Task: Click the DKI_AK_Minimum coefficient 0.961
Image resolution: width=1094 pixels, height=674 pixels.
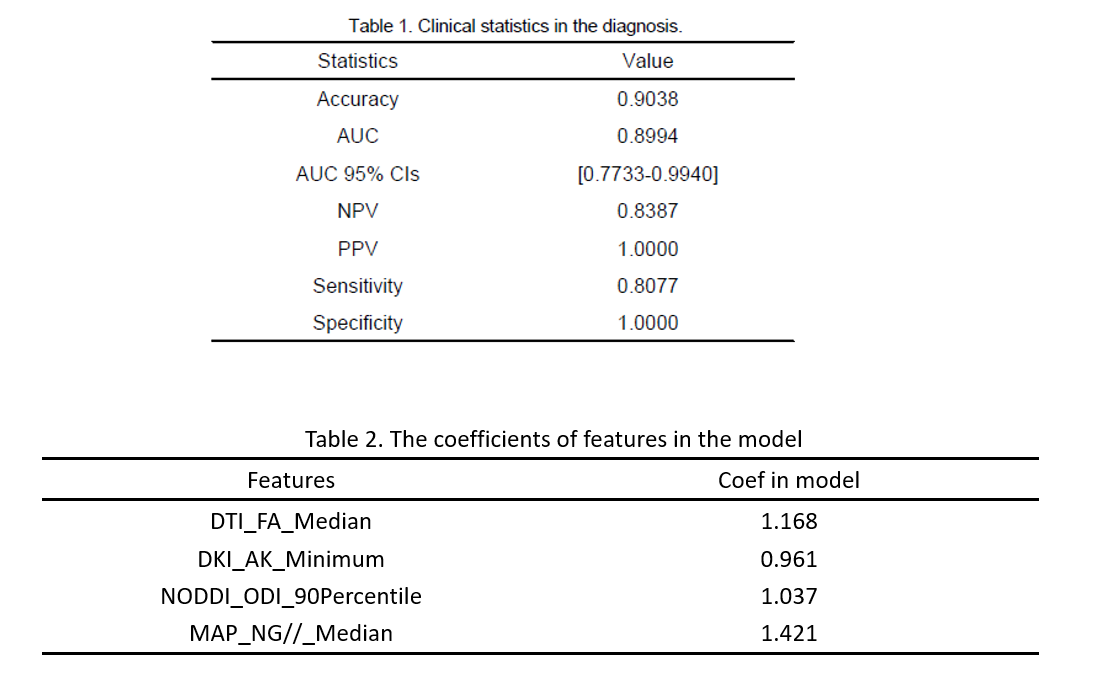Action: (788, 559)
